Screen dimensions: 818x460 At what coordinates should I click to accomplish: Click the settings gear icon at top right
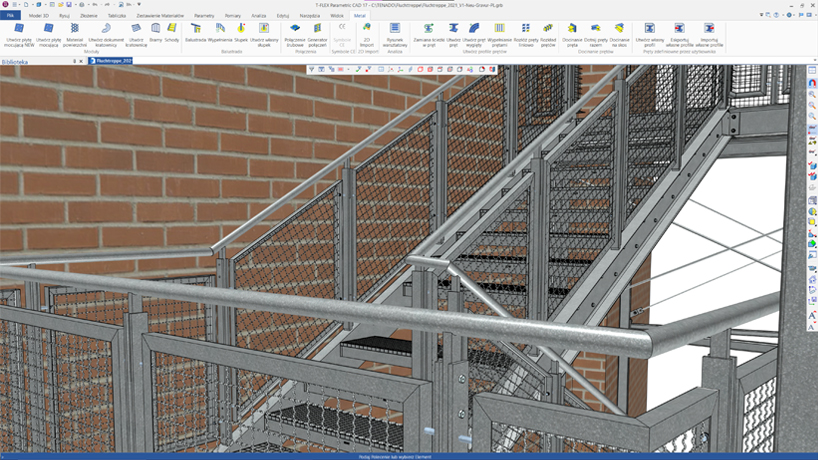click(x=789, y=15)
